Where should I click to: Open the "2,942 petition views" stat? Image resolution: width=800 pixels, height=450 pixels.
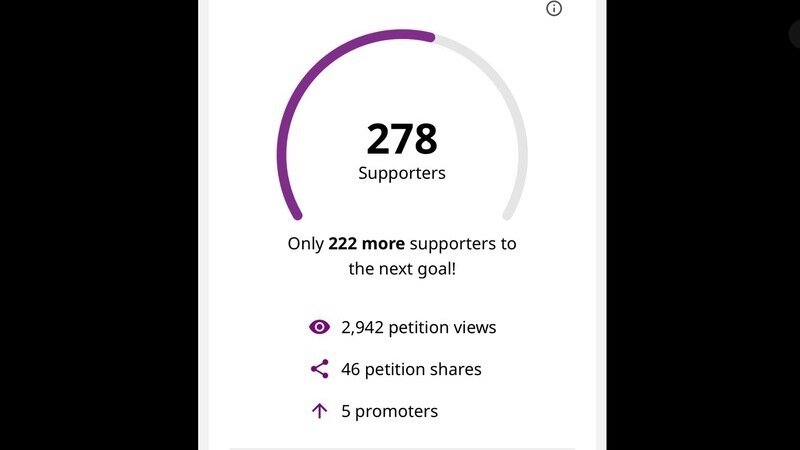pyautogui.click(x=418, y=327)
